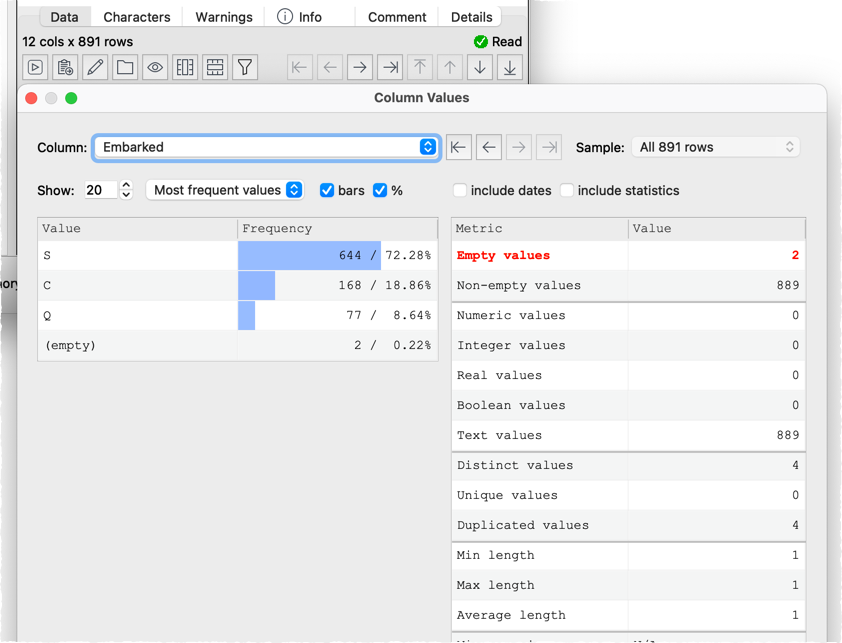Screen dimensions: 842x643
Task: Switch to the Characters tab
Action: point(136,16)
